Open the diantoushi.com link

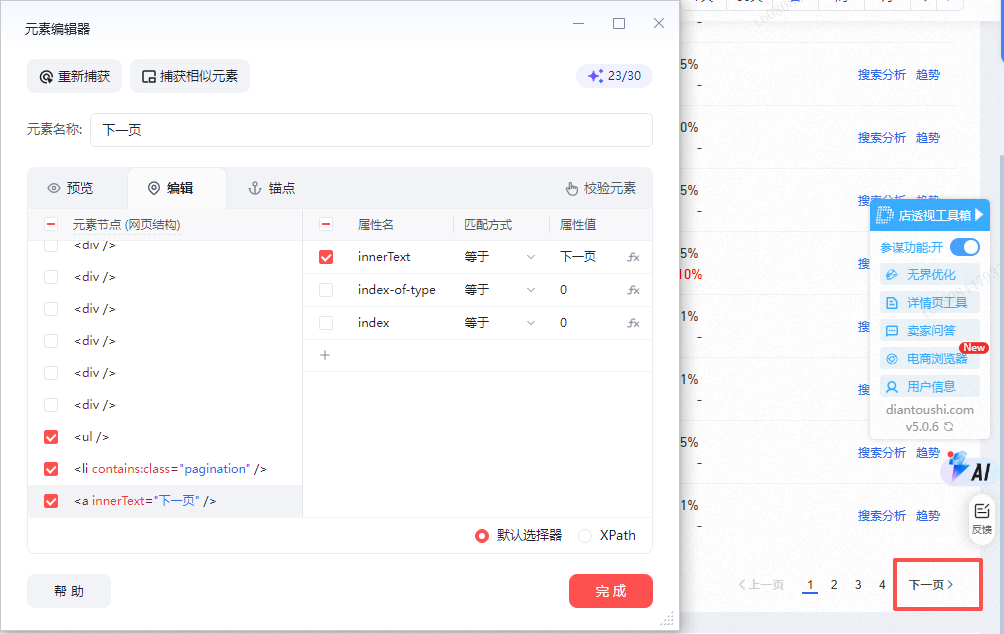[930, 410]
